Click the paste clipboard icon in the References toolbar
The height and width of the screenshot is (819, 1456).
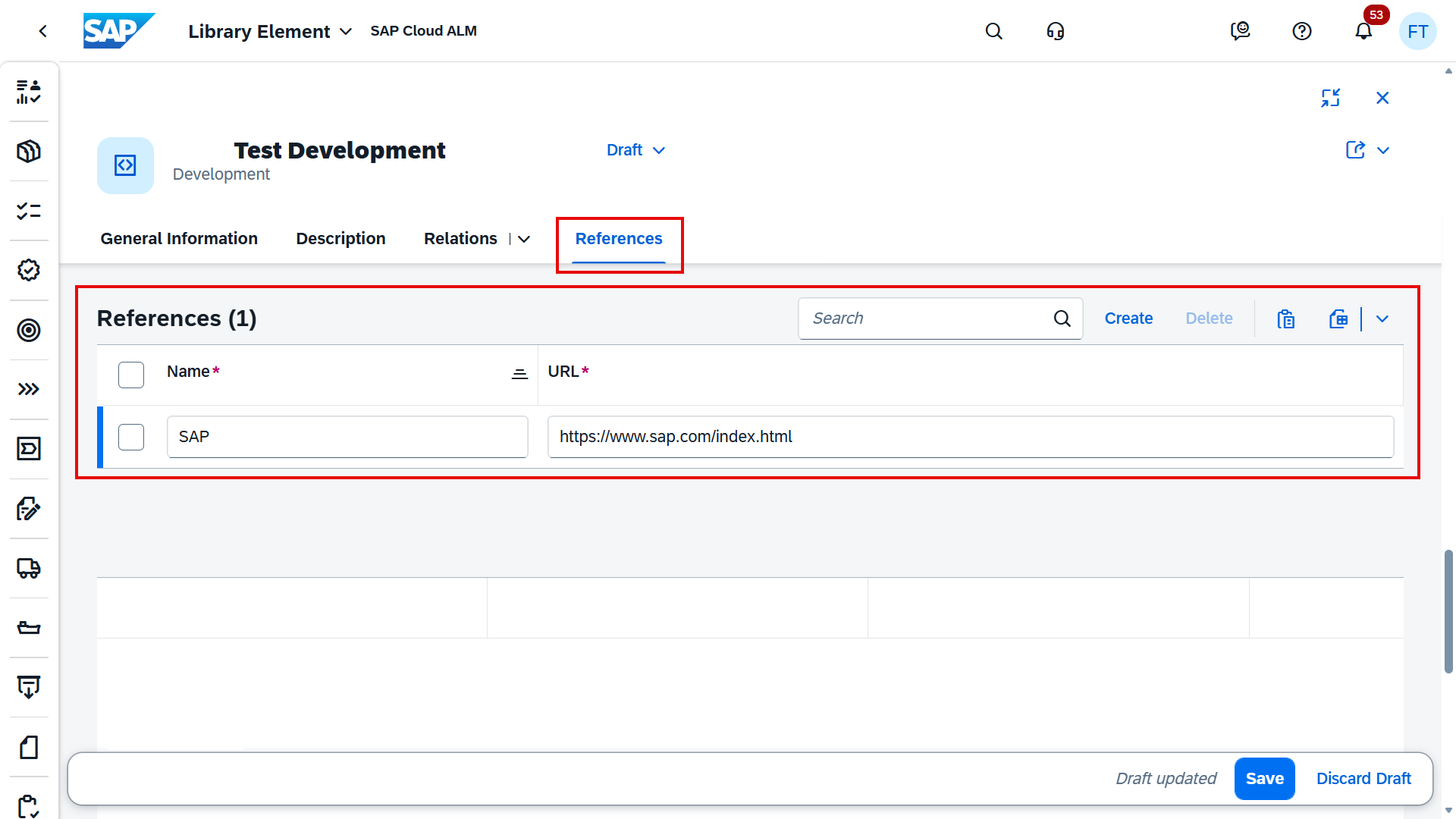(x=1286, y=318)
